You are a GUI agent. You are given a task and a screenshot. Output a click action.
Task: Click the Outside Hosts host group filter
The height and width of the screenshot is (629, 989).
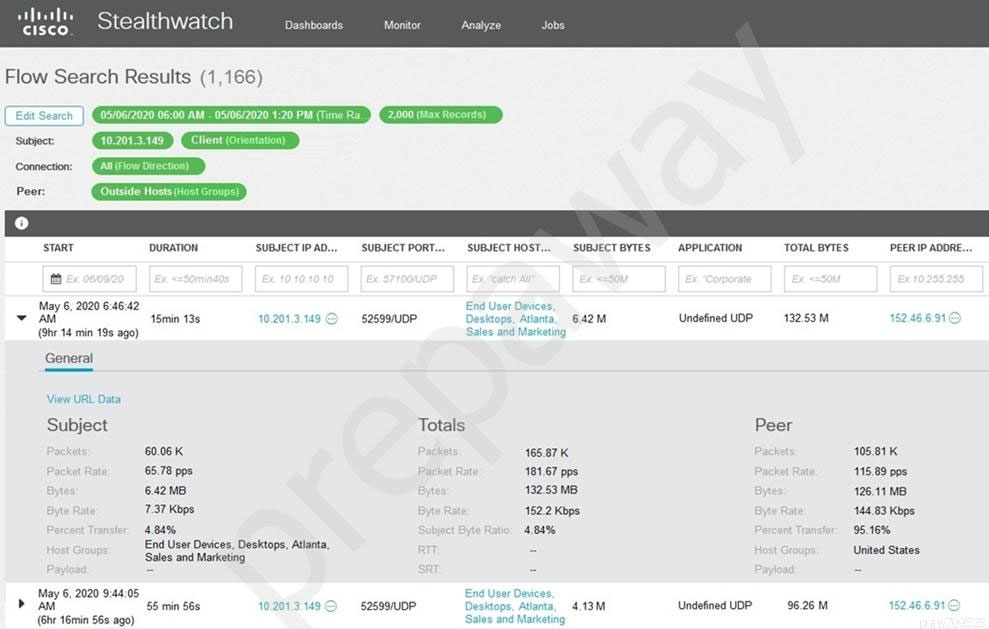pyautogui.click(x=168, y=191)
